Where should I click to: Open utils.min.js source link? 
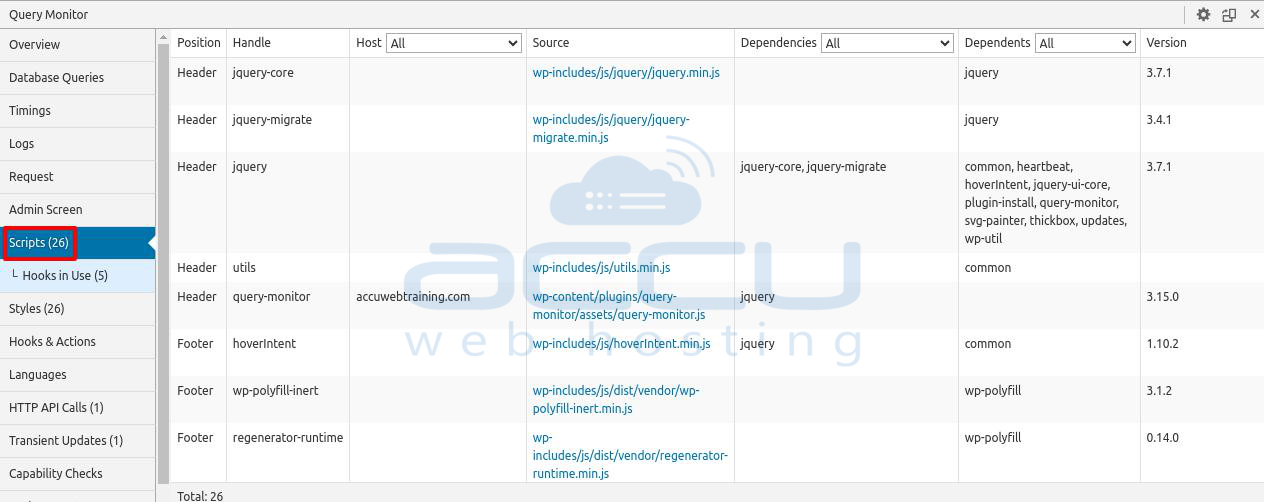(x=601, y=268)
